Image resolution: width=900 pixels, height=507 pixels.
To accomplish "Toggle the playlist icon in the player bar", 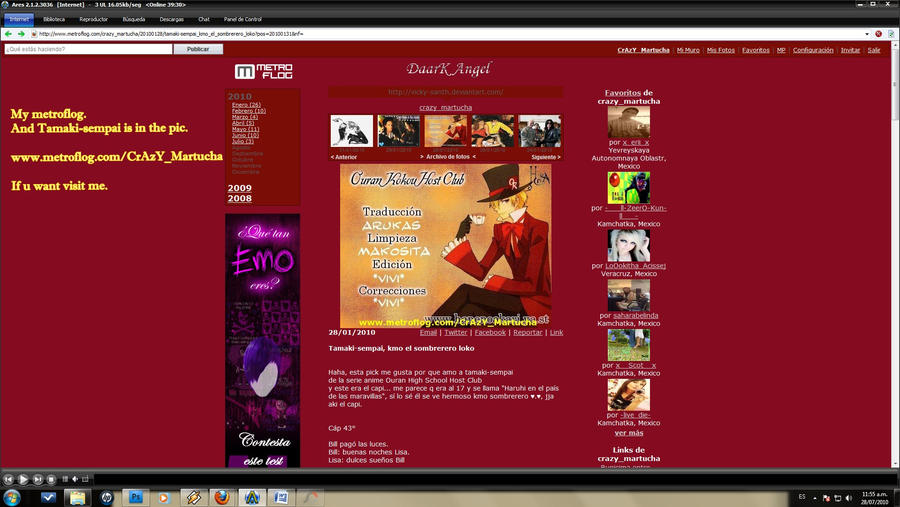I will pyautogui.click(x=65, y=479).
